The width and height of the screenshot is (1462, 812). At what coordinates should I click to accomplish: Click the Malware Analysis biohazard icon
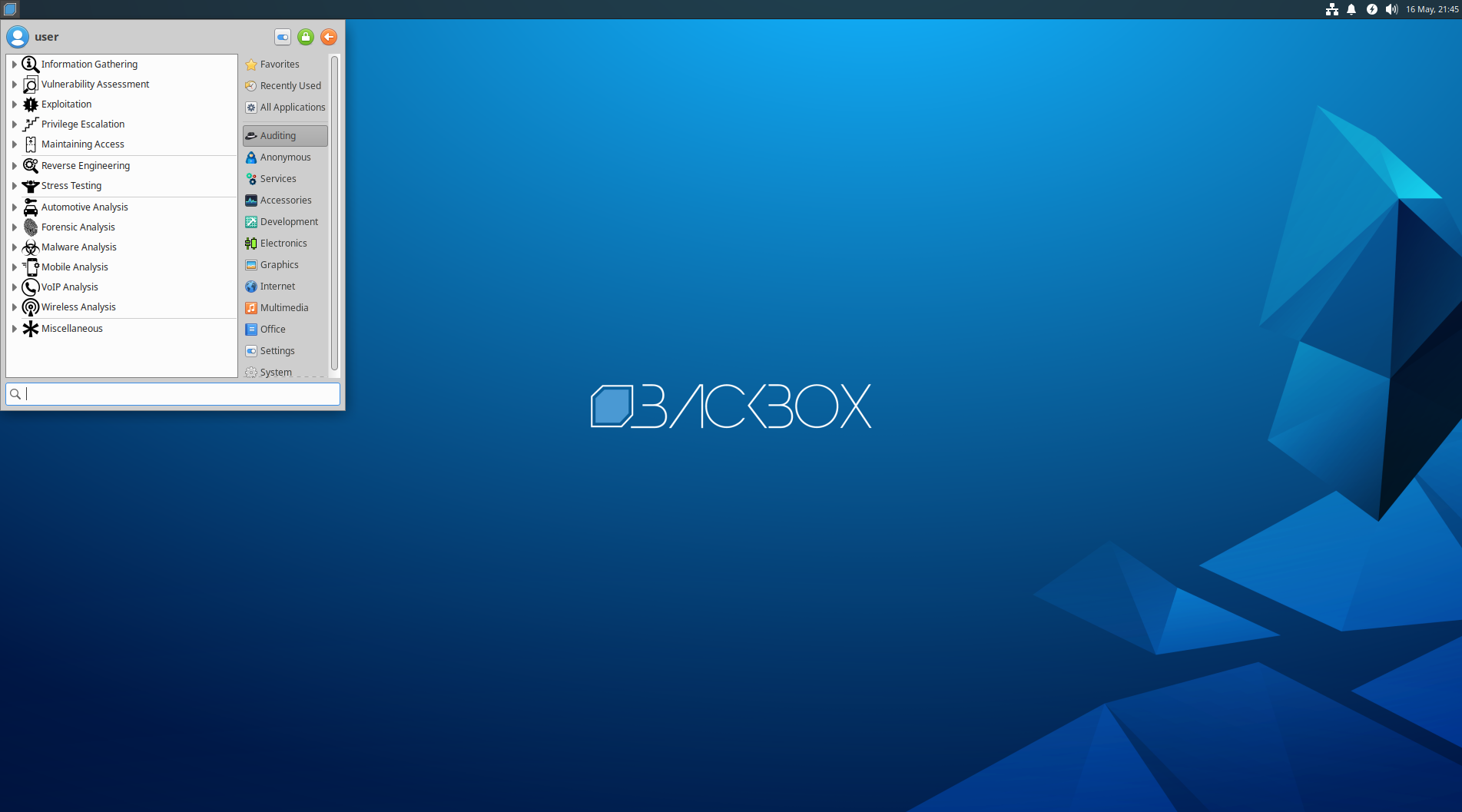point(31,247)
